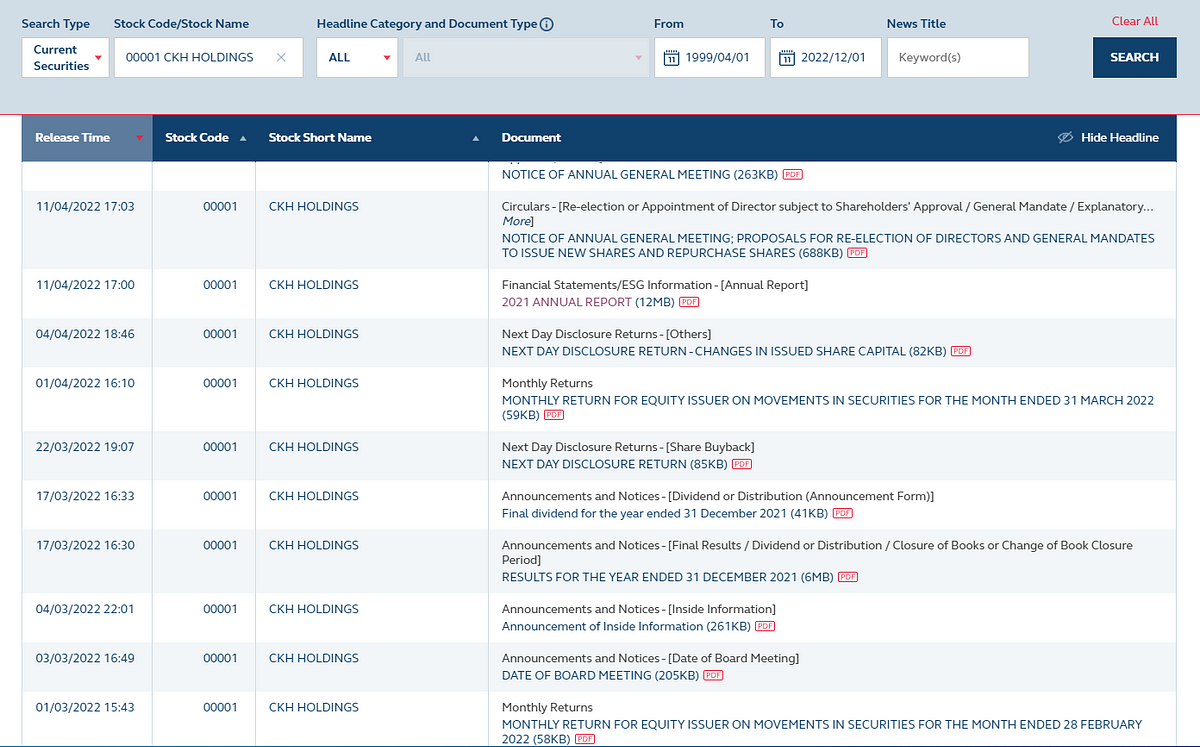
Task: Sort by Stock Short Name column
Action: (372, 138)
